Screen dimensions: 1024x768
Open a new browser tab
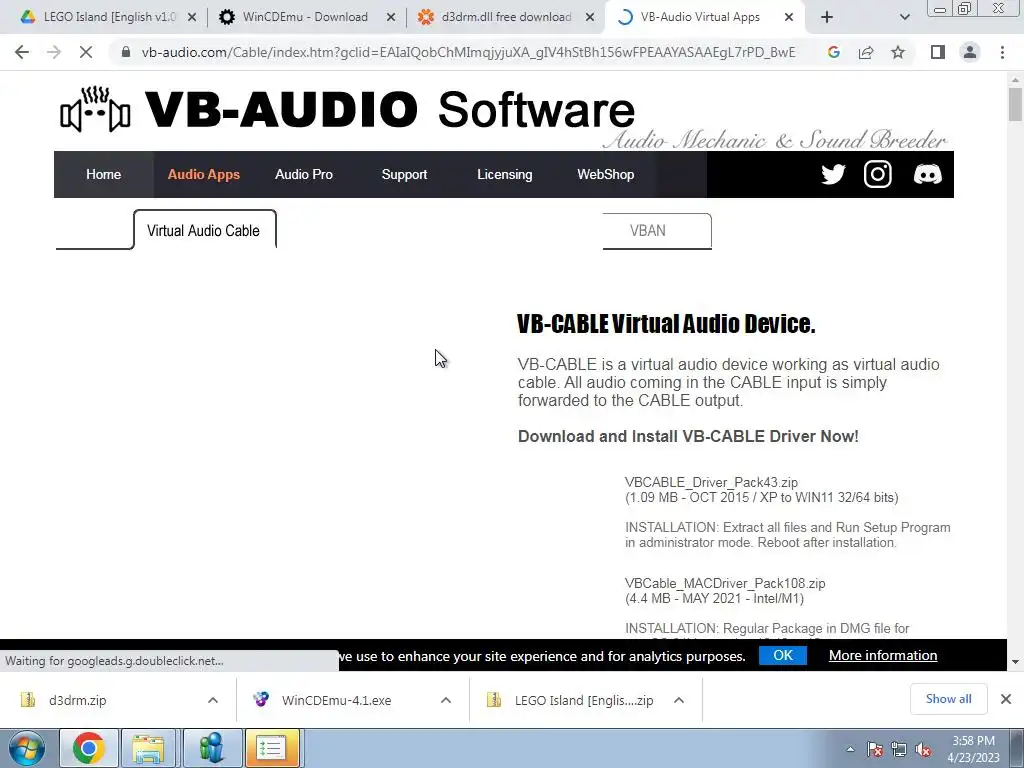[827, 17]
